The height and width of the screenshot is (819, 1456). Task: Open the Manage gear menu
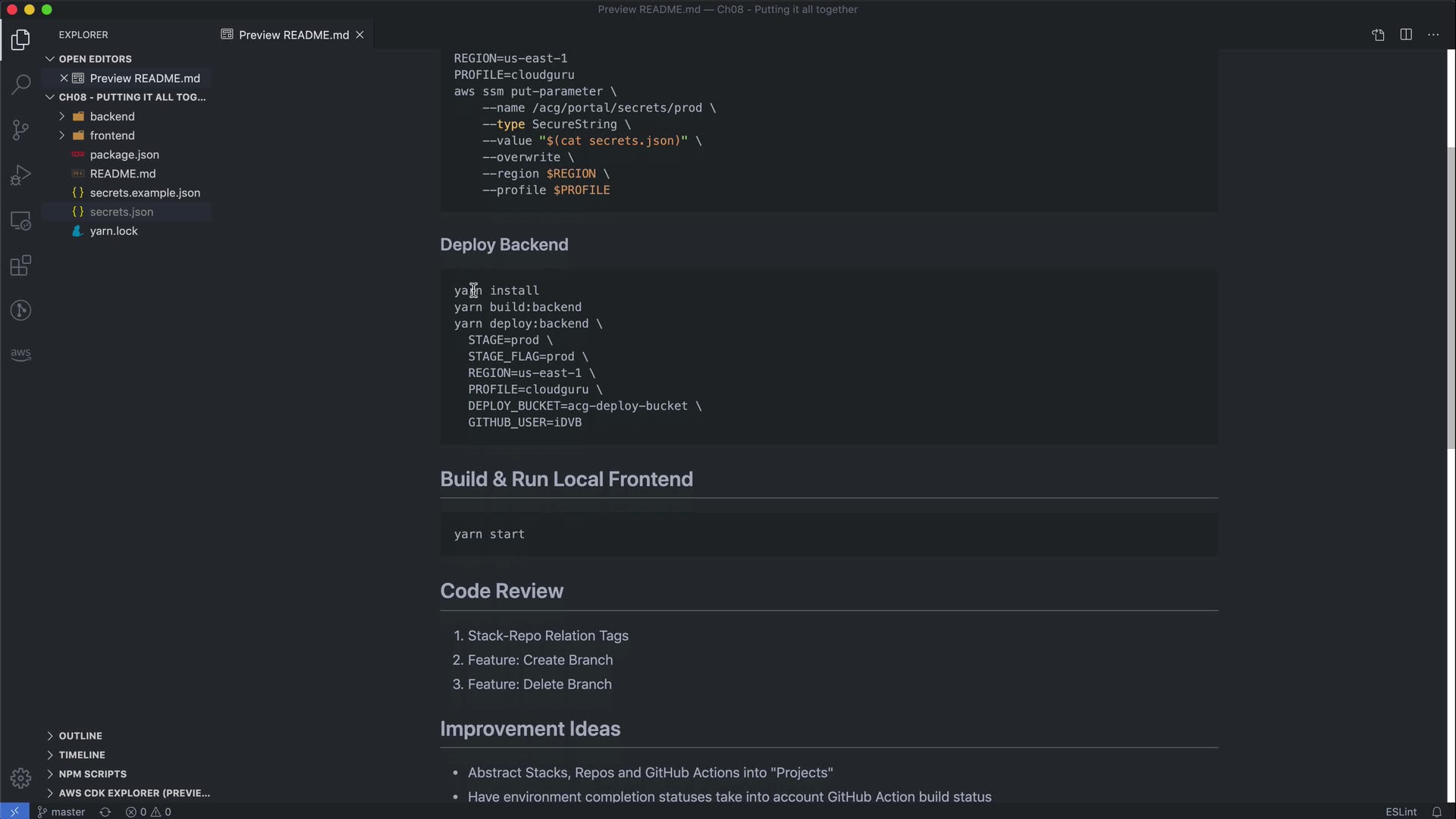click(x=20, y=778)
